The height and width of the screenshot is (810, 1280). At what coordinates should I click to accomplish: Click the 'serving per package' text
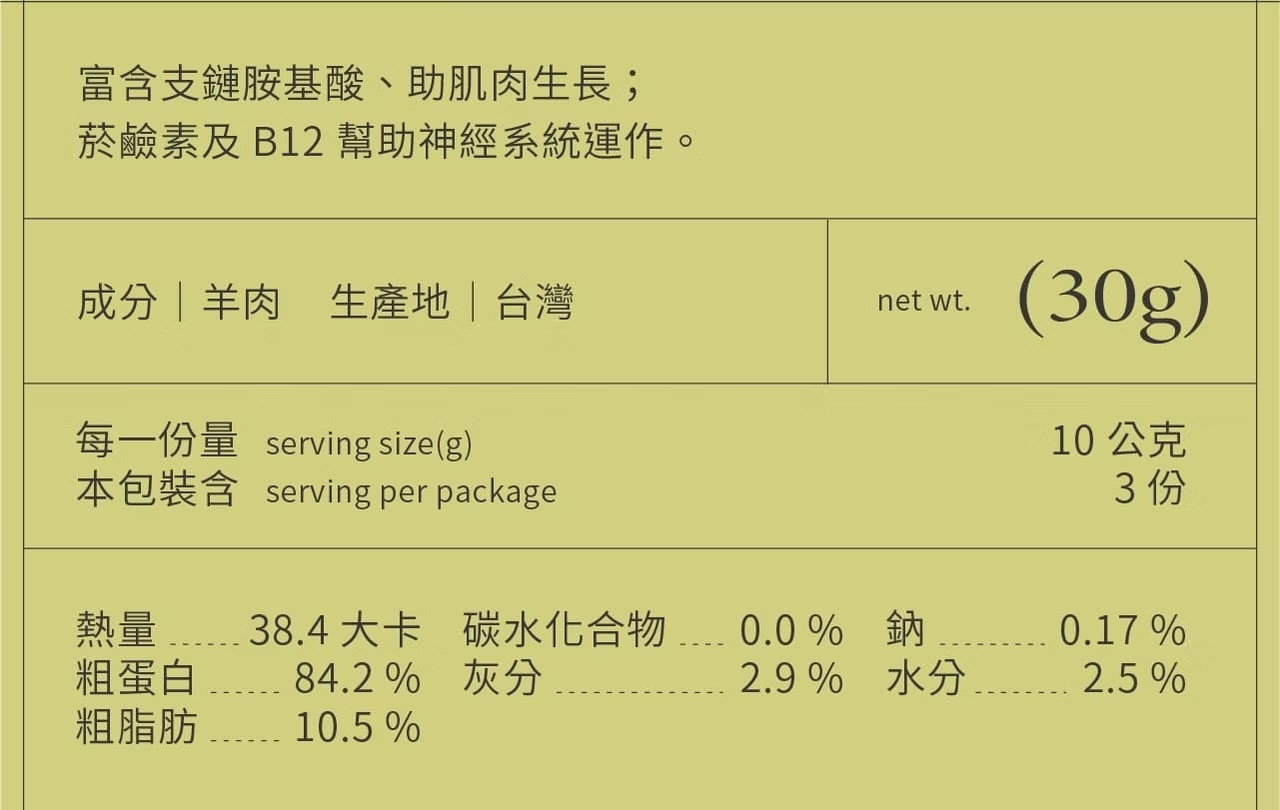411,492
